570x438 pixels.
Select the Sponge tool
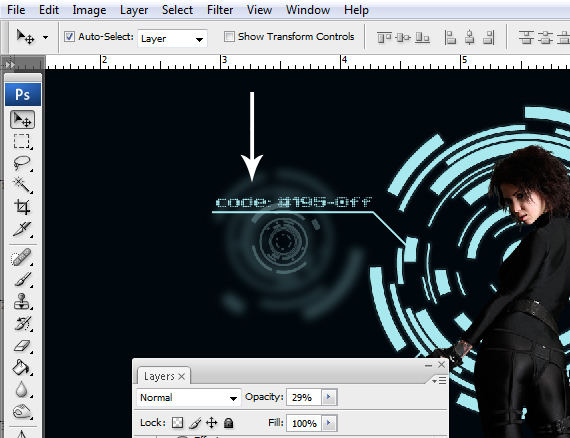click(22, 411)
